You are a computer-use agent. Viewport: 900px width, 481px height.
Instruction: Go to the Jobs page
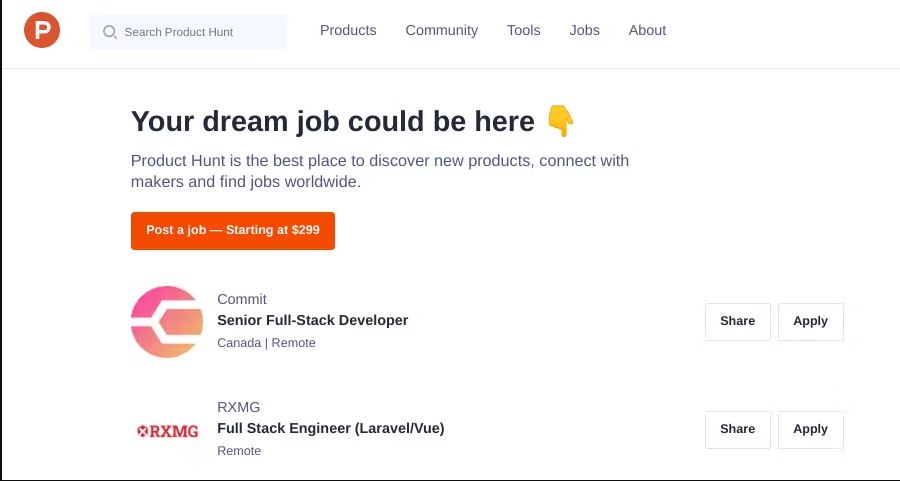[x=584, y=30]
